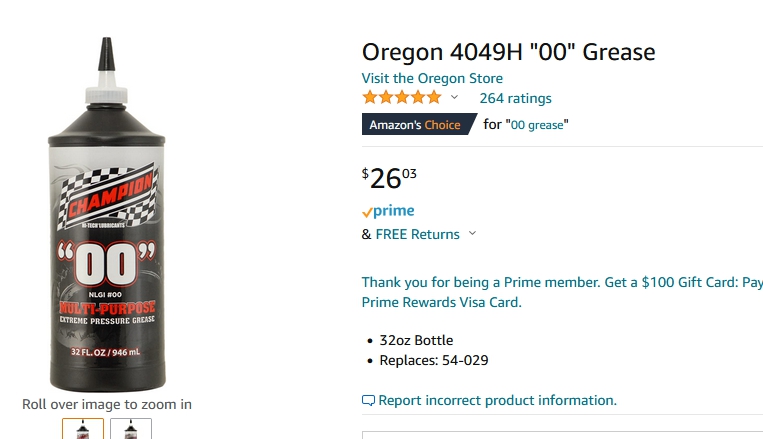This screenshot has height=439, width=763.
Task: Click the Oregon 4049H "00" Grease title
Action: [x=508, y=52]
